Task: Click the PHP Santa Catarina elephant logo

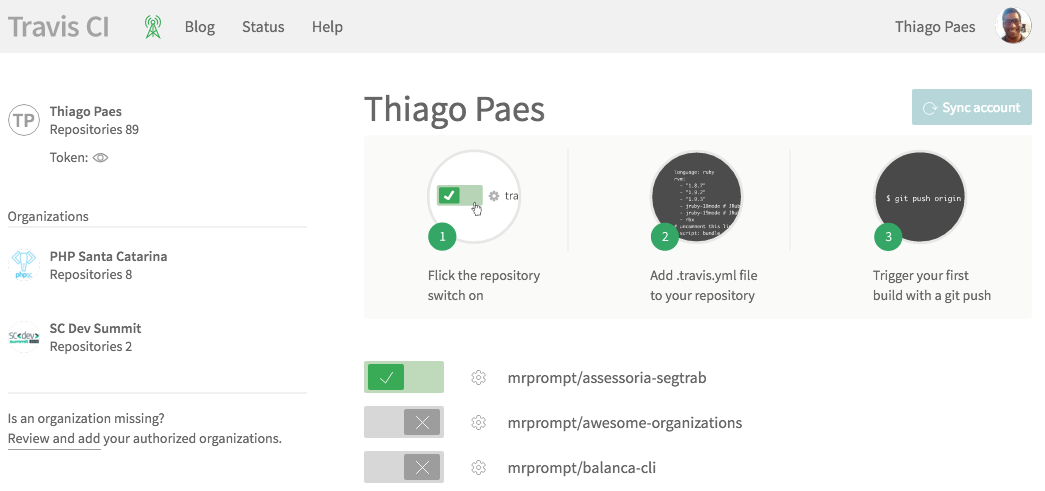Action: [24, 265]
